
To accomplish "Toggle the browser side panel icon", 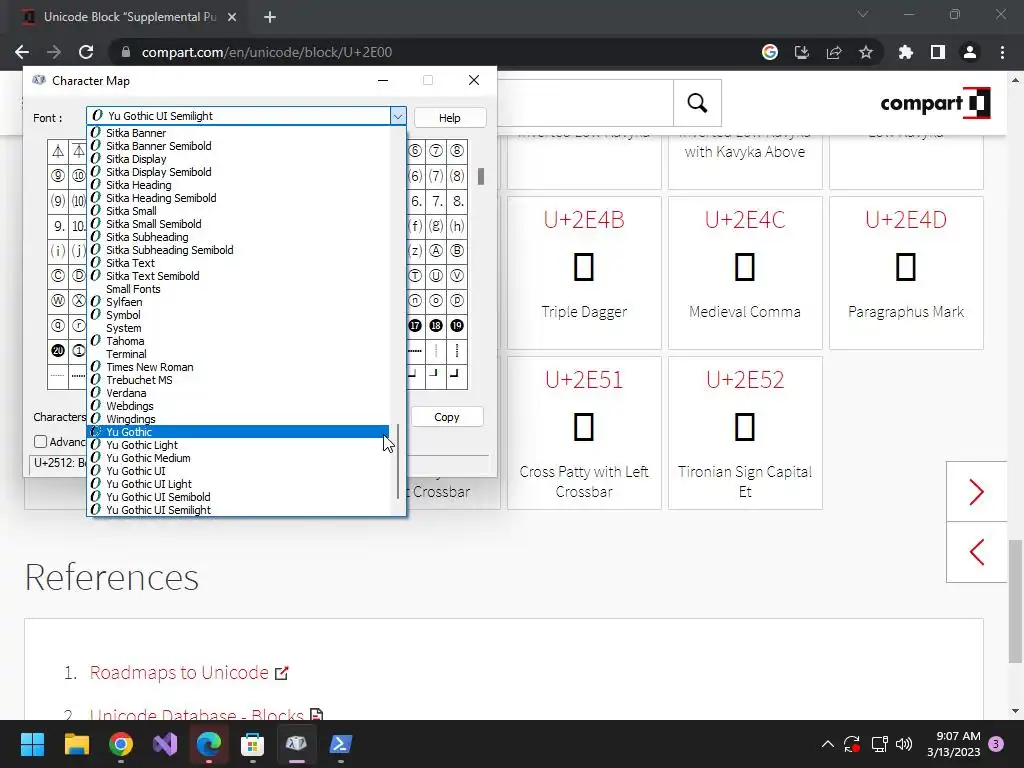I will [x=938, y=52].
